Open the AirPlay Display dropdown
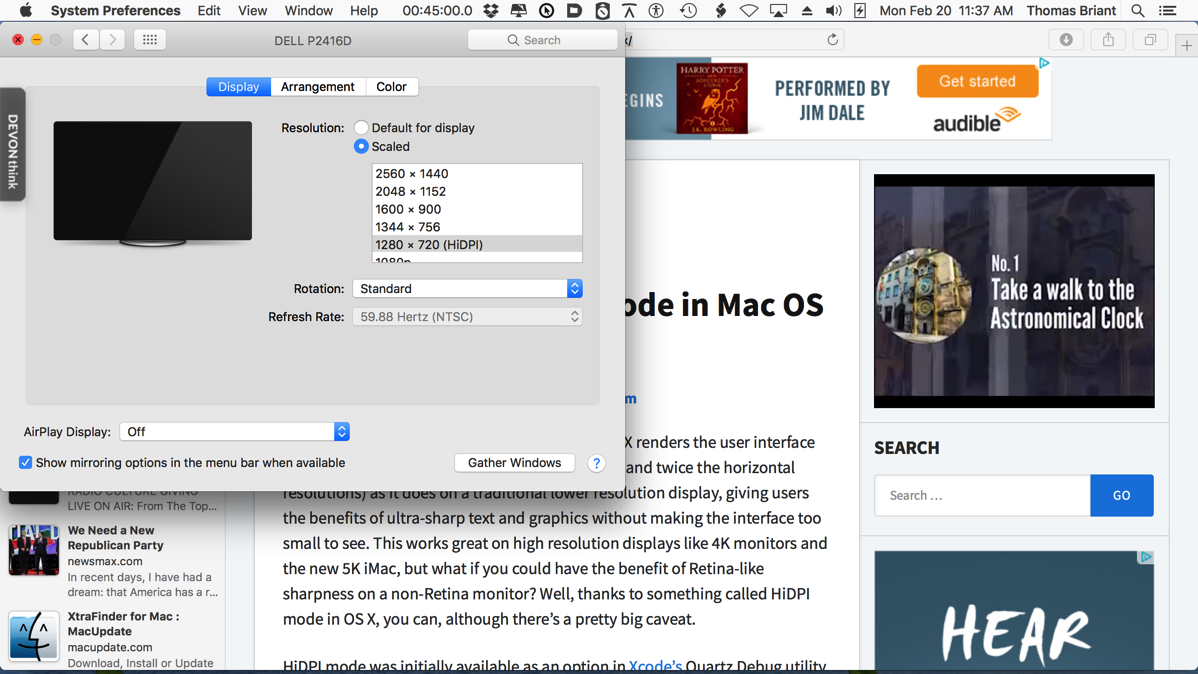 tap(235, 432)
